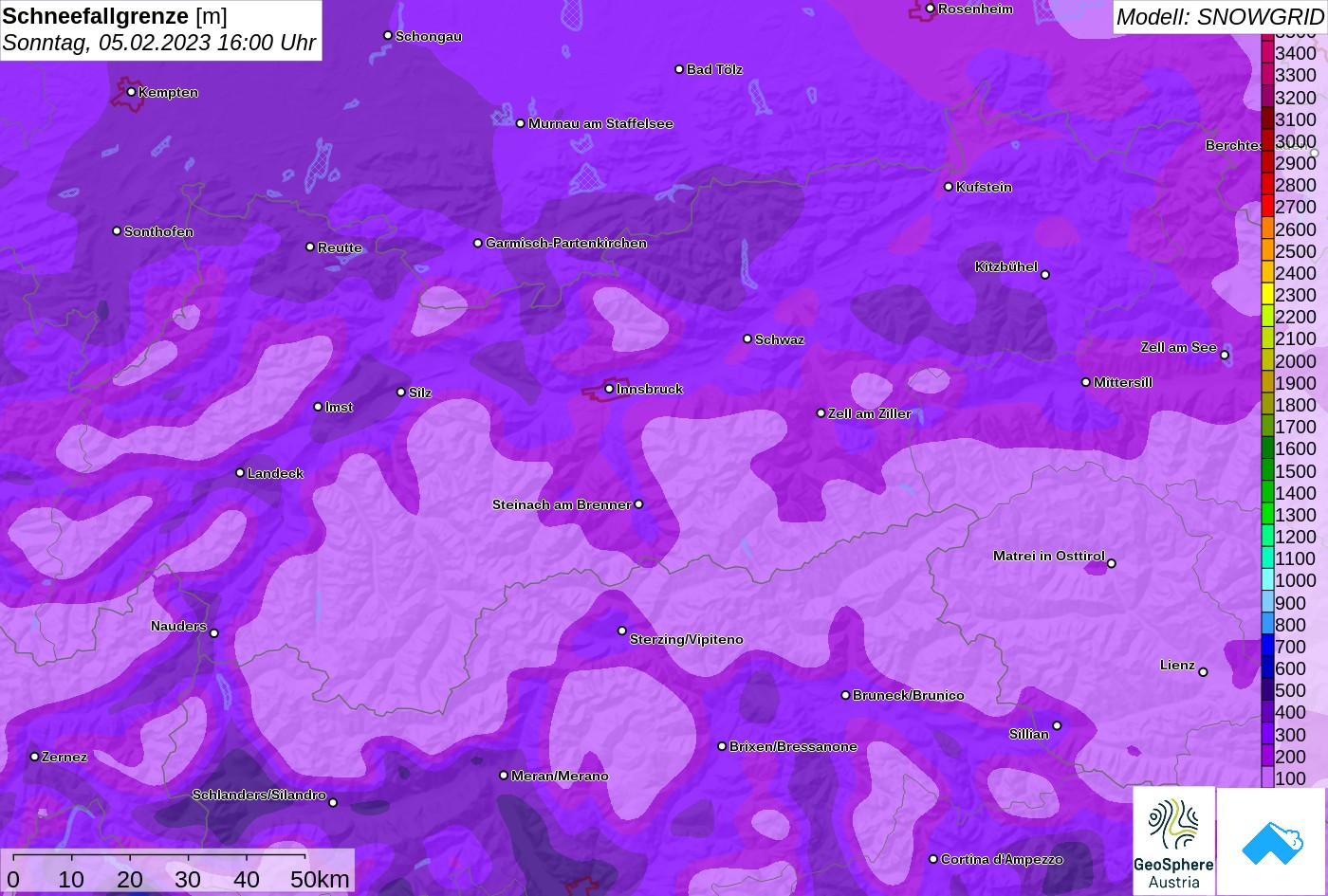Screen dimensions: 1328x896
Task: Click the Sillian city marker
Action: coord(1057,726)
